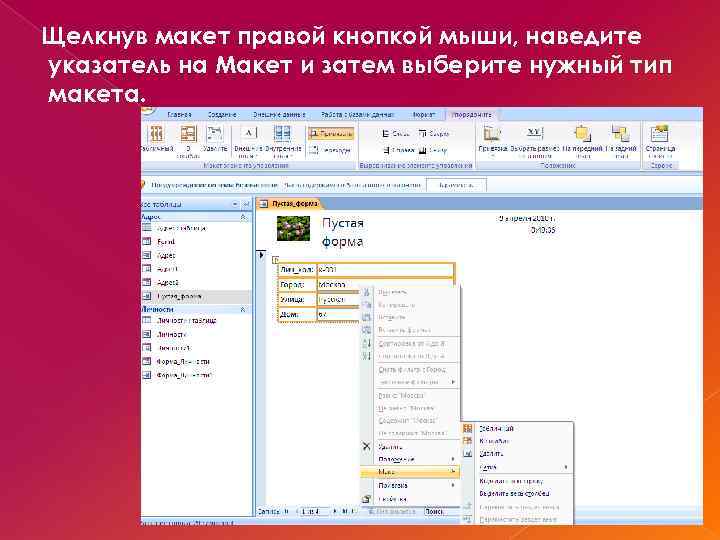Click the Дом label in the form
Screen dimensions: 720x540
(297, 315)
